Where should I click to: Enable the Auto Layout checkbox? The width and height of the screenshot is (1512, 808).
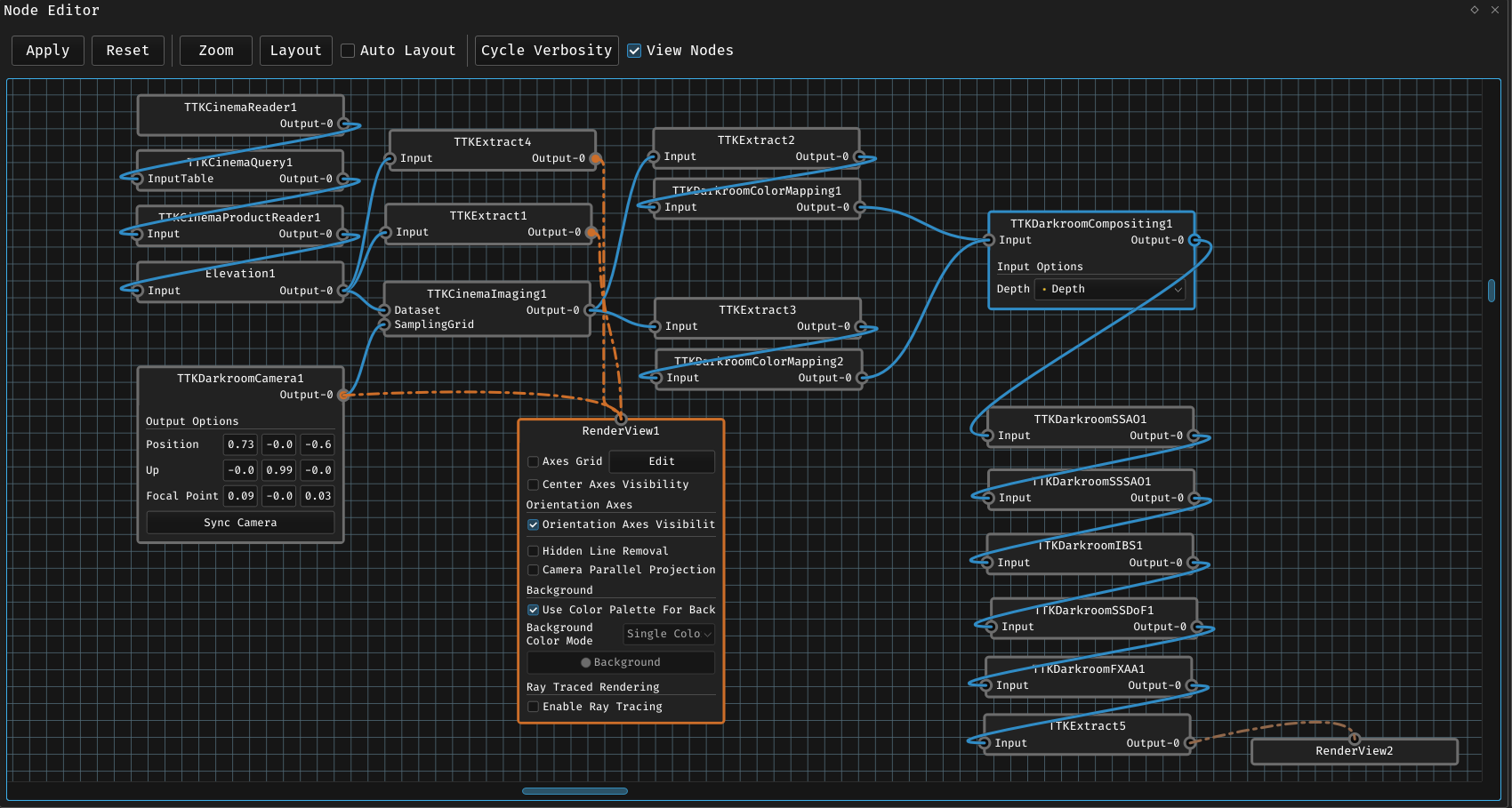tap(348, 51)
